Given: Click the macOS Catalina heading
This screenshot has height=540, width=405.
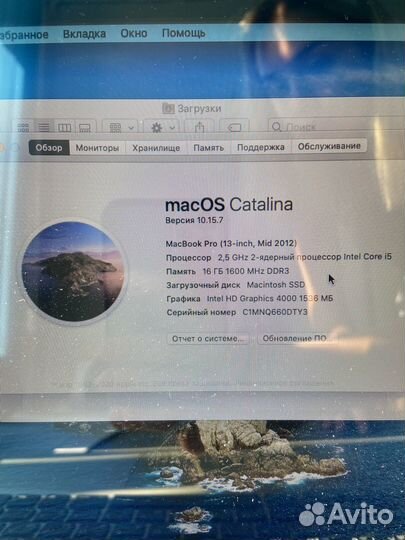Looking at the screenshot, I should pyautogui.click(x=229, y=205).
